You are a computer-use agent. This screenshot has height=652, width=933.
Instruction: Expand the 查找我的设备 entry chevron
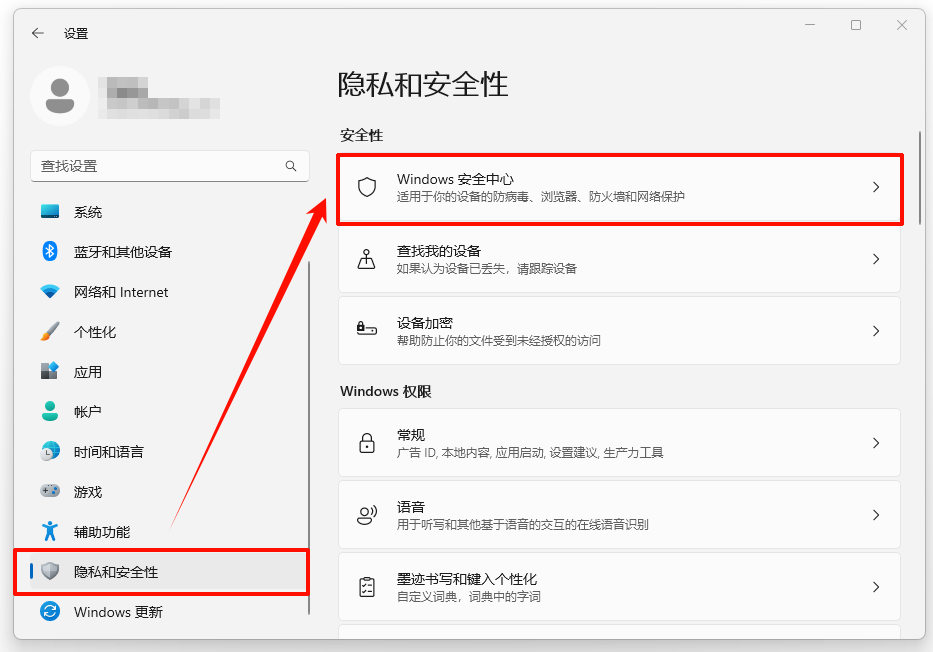pyautogui.click(x=877, y=260)
